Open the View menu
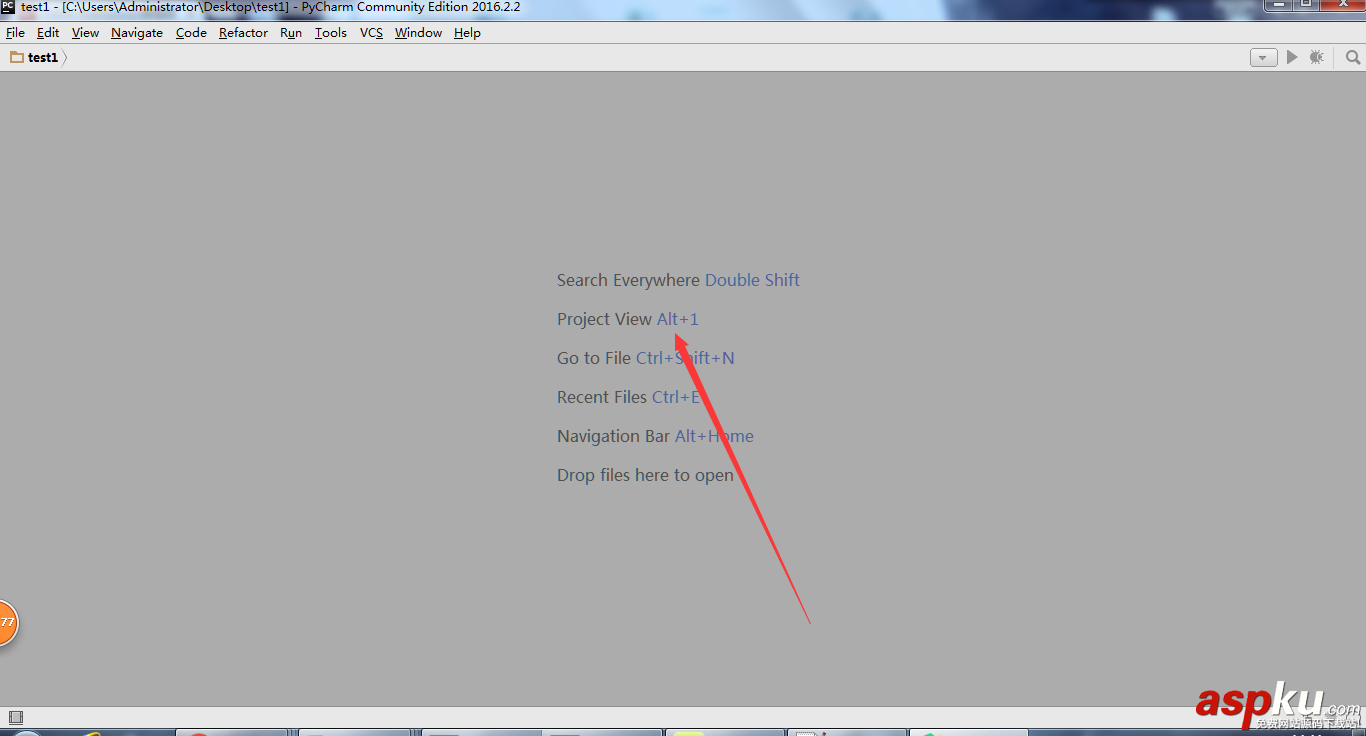 85,33
